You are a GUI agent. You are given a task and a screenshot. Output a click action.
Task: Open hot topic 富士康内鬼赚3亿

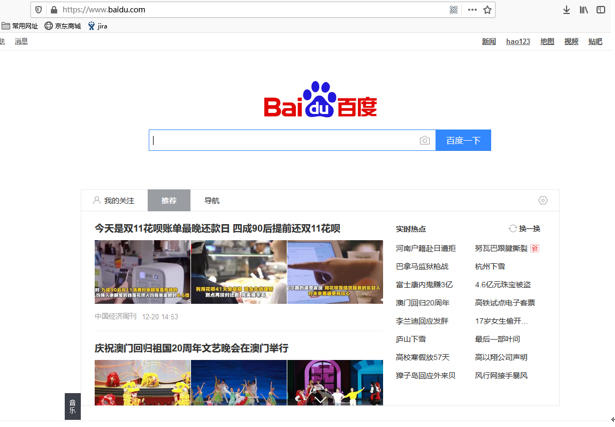point(424,284)
